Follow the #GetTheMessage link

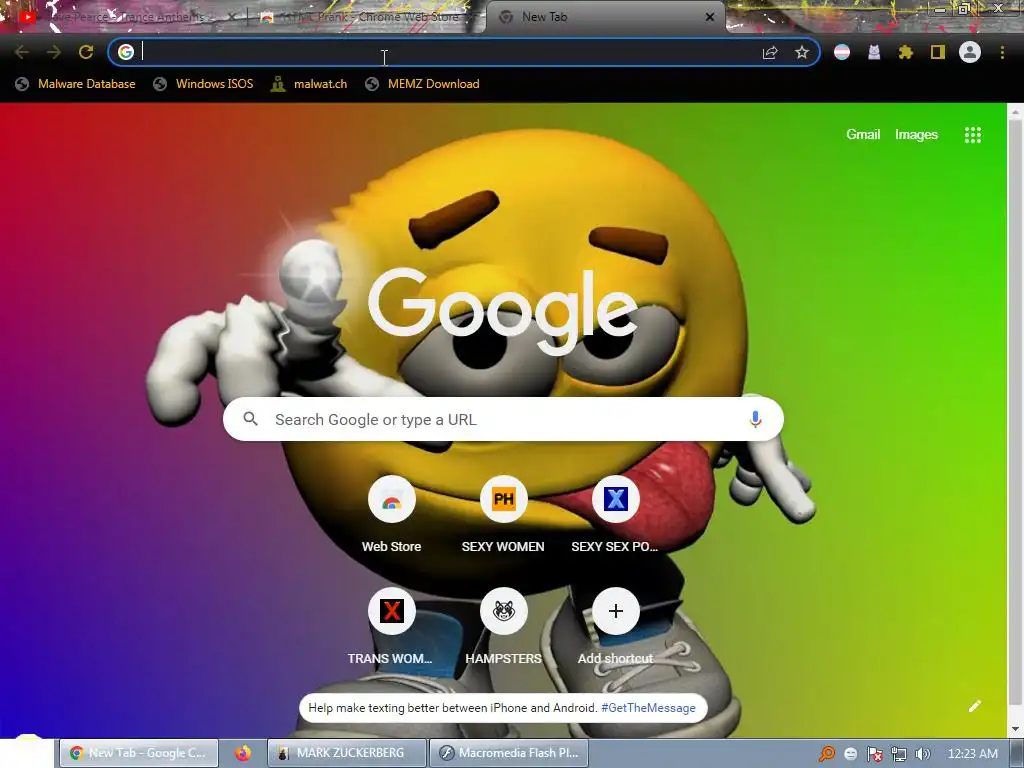(648, 708)
